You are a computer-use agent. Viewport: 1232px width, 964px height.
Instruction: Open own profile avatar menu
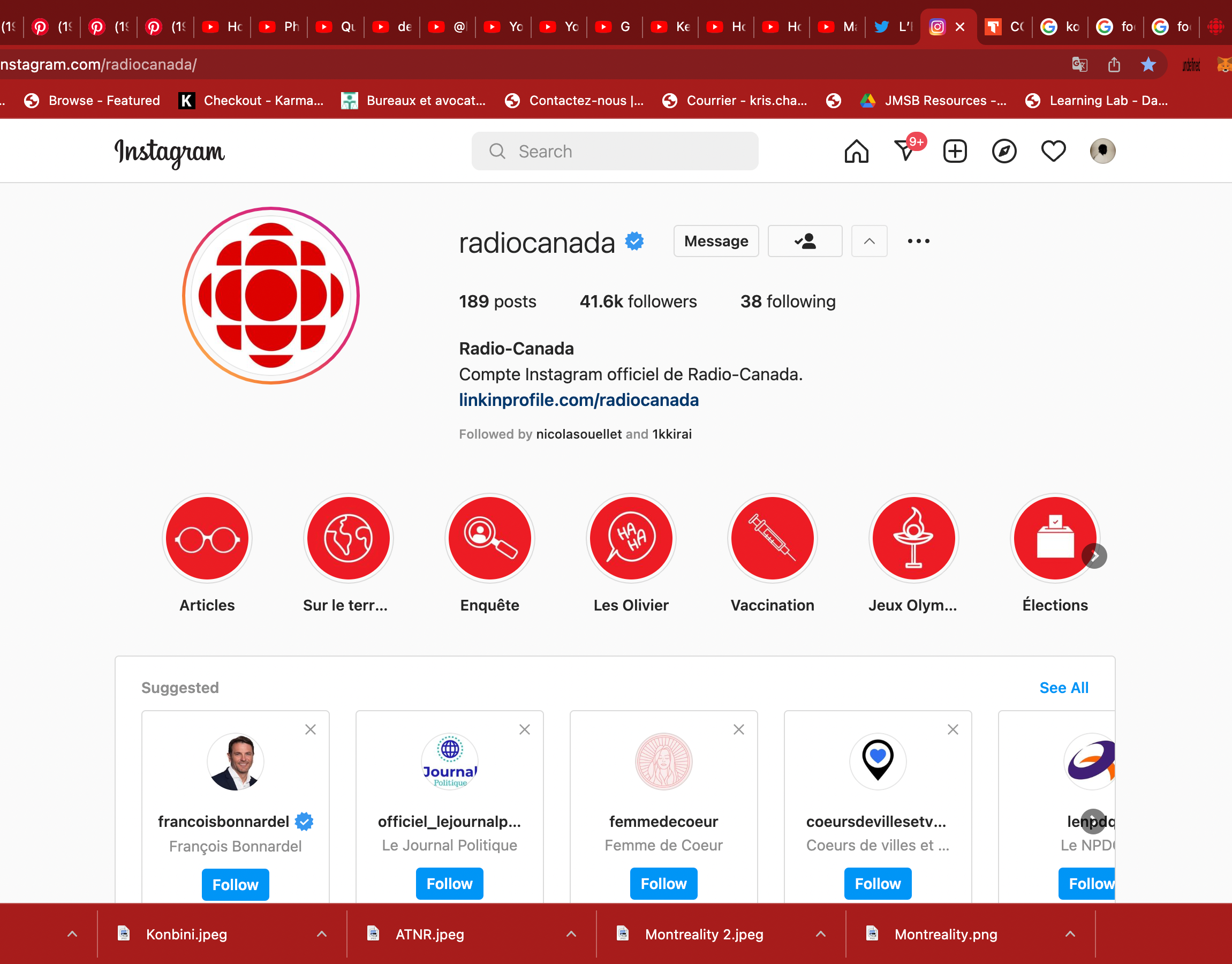[x=1102, y=151]
